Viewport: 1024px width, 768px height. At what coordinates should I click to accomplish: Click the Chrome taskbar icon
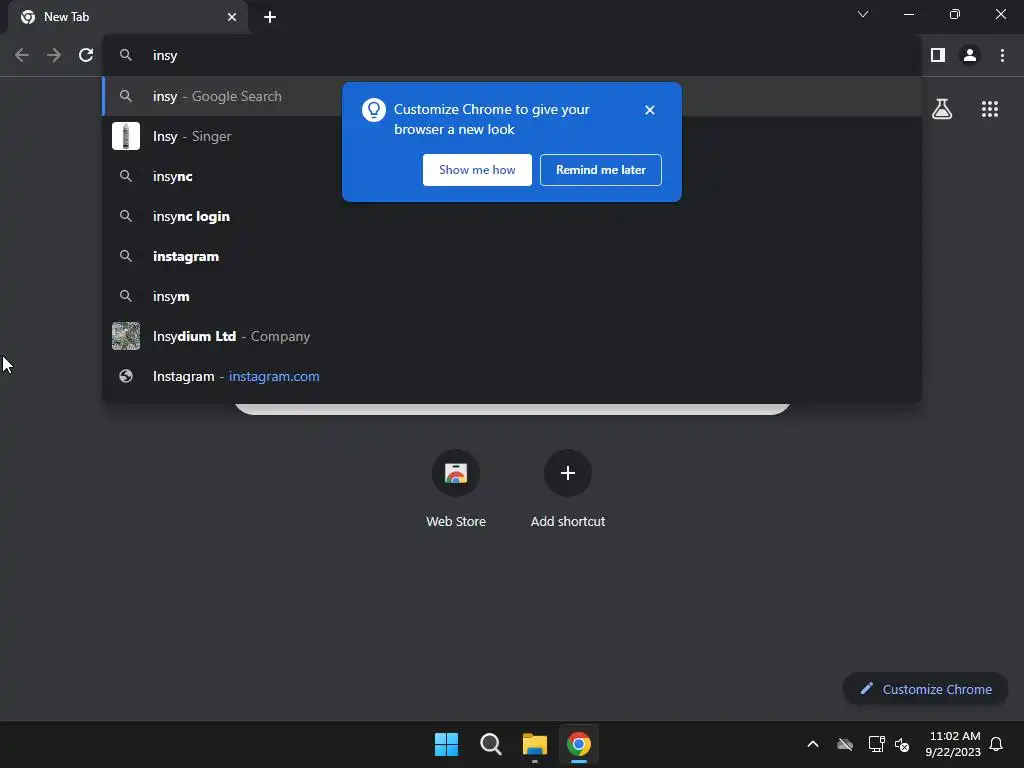[x=579, y=744]
